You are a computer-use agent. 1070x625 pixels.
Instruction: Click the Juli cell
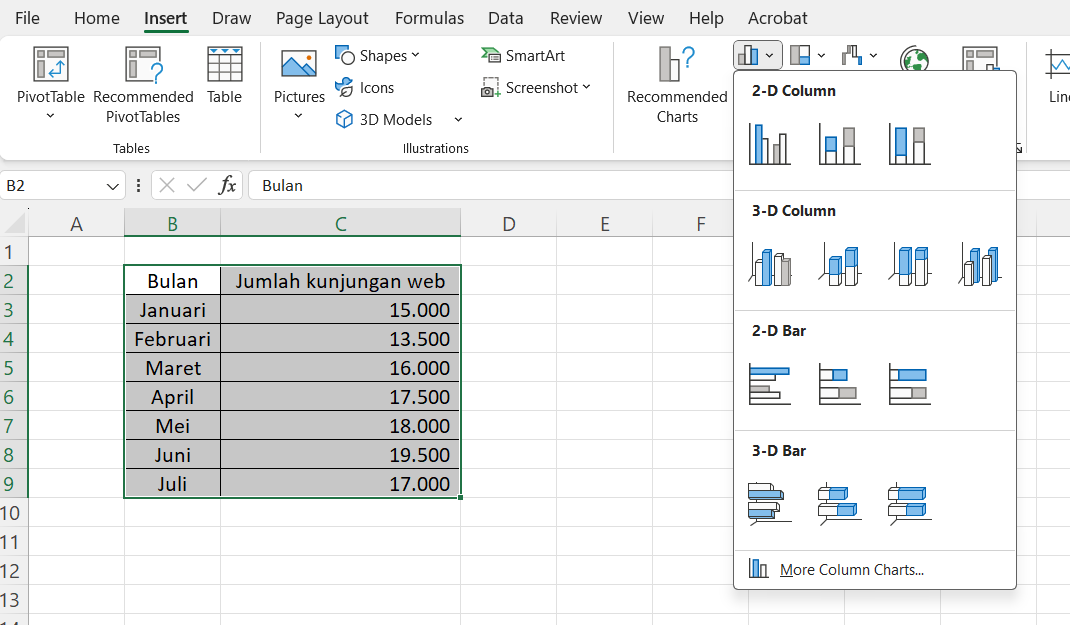pos(173,484)
